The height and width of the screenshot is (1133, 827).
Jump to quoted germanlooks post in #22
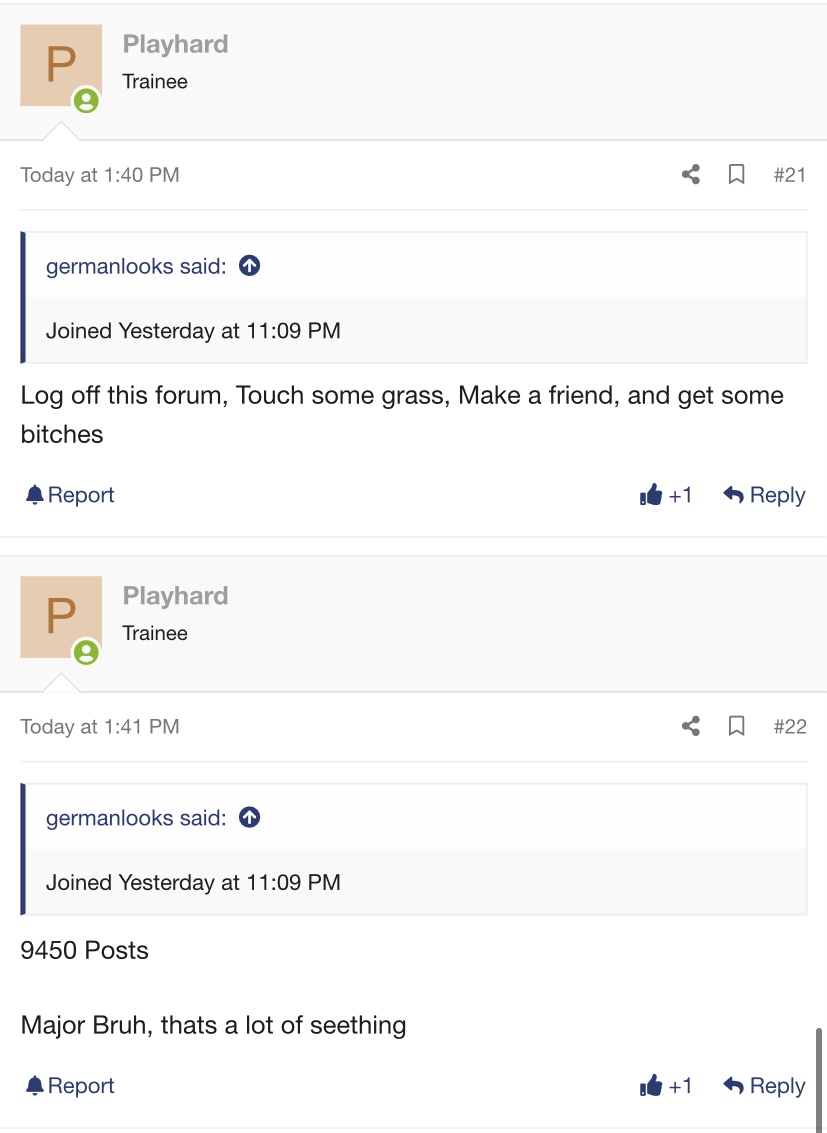point(250,818)
